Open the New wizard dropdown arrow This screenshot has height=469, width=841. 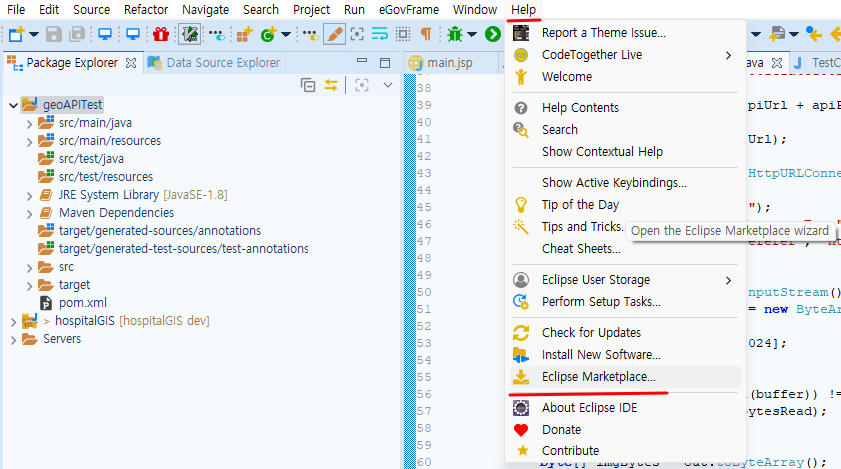[34, 35]
